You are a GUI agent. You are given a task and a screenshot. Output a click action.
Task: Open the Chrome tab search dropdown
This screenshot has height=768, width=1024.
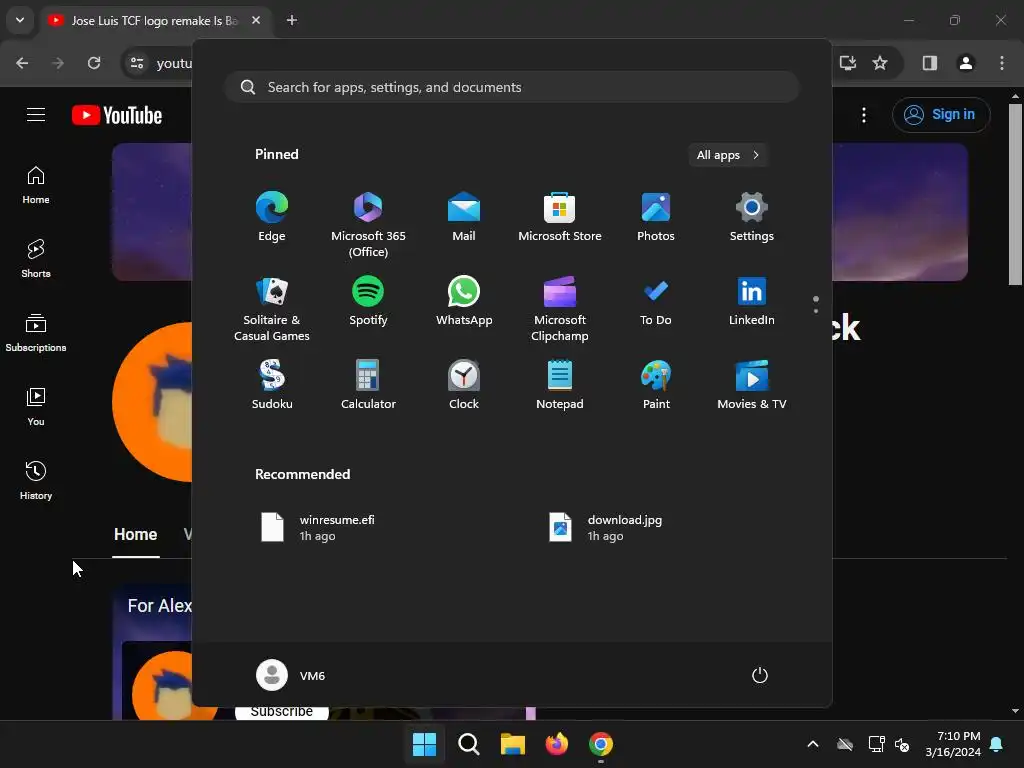coord(20,20)
